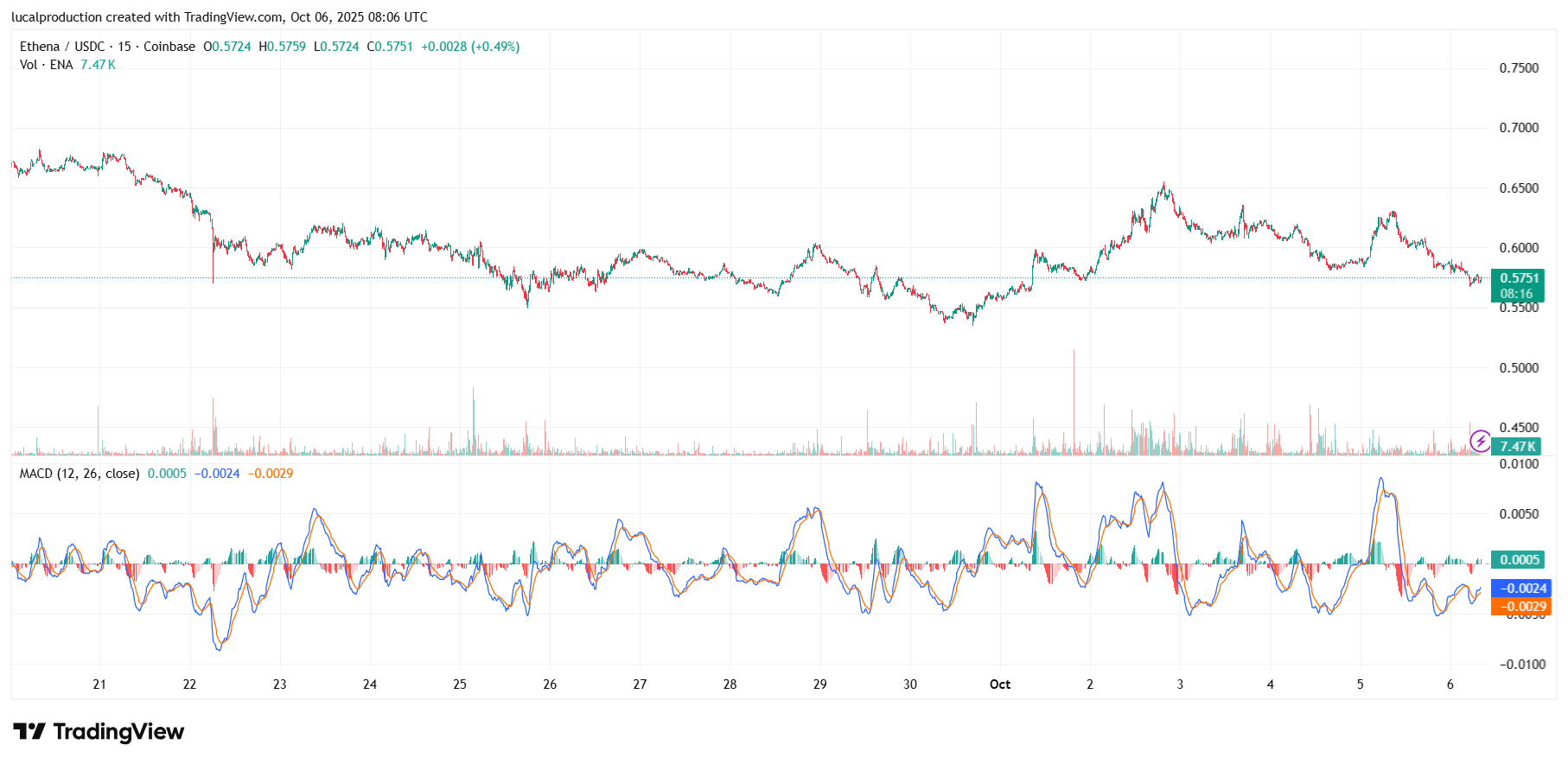Image resolution: width=1568 pixels, height=764 pixels.
Task: Click the blue −0.0024 MACD line tag
Action: pos(1521,589)
